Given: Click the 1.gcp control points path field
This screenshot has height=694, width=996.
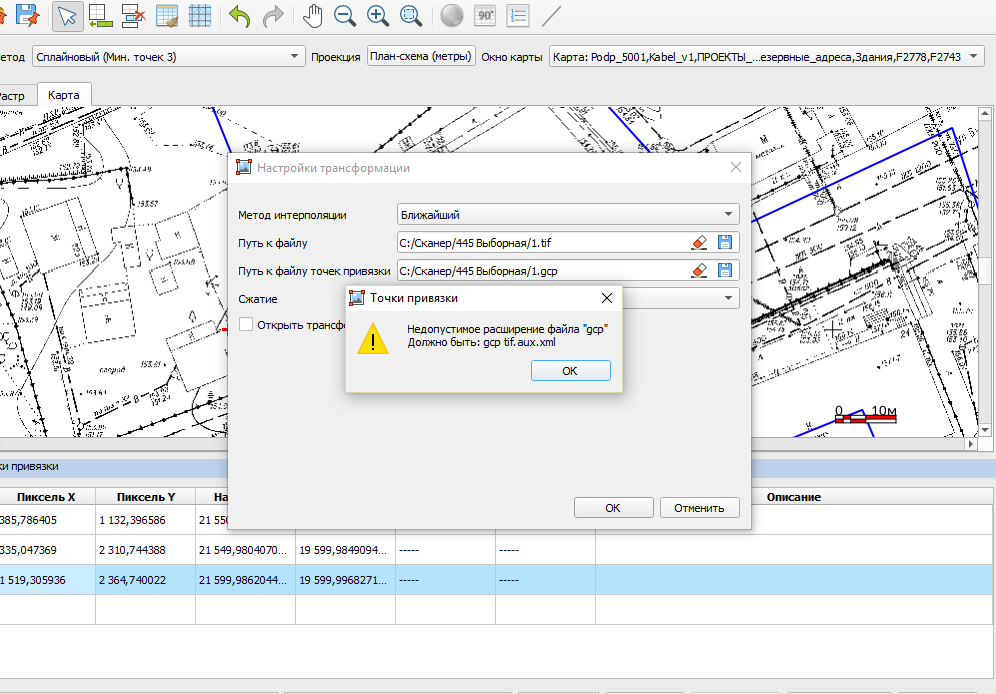Looking at the screenshot, I should [540, 270].
